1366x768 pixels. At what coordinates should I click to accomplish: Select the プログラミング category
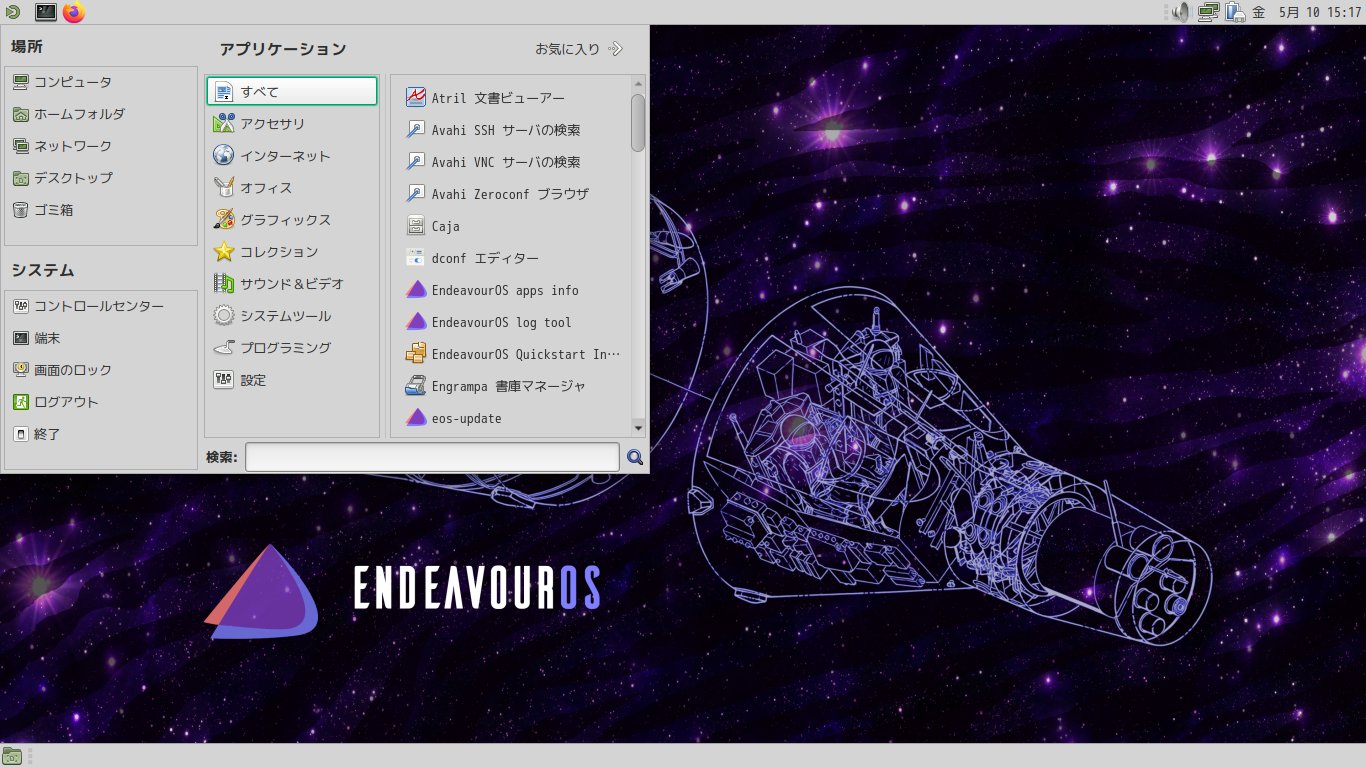[292, 348]
